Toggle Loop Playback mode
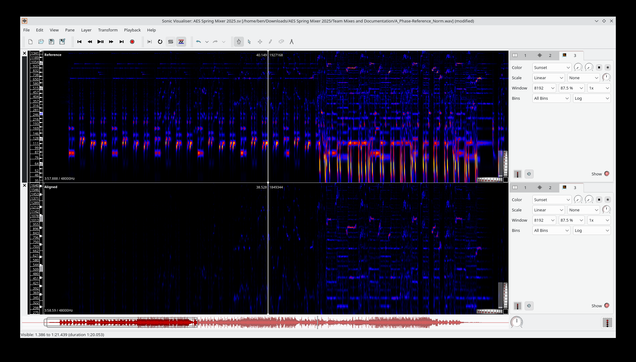 click(160, 42)
